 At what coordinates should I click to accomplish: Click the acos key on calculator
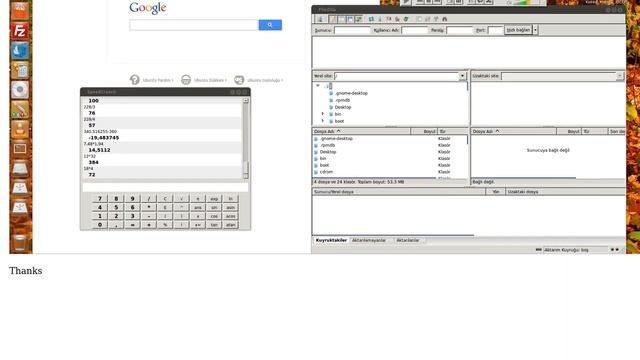point(230,216)
